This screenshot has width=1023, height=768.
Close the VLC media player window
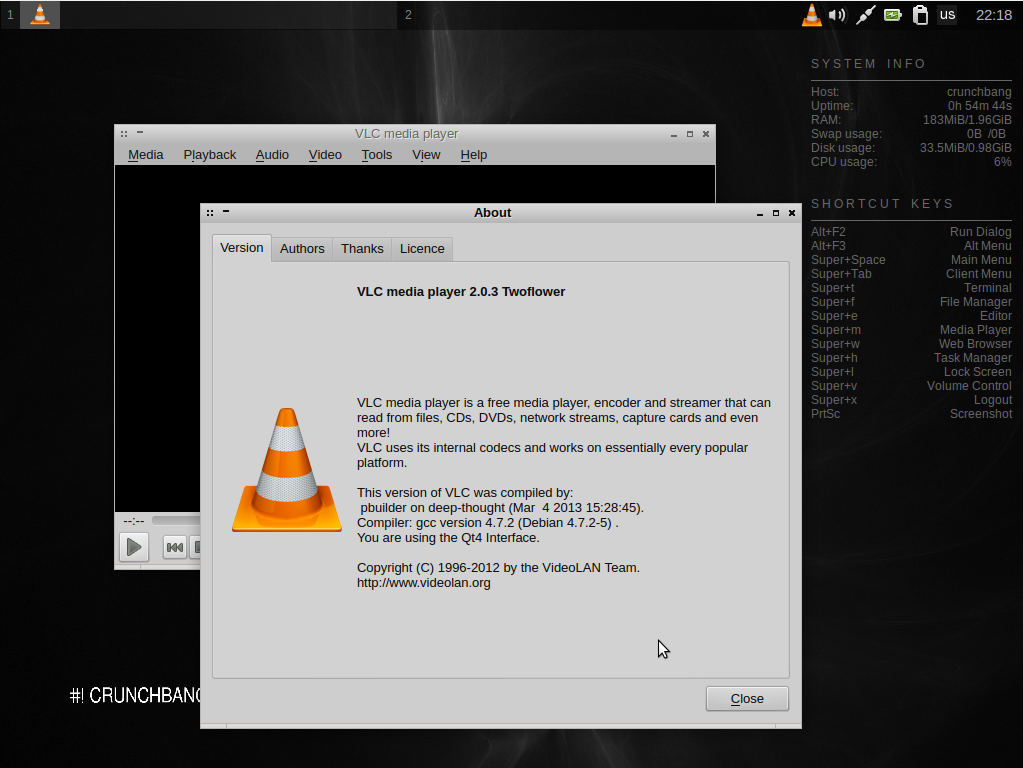tap(706, 134)
